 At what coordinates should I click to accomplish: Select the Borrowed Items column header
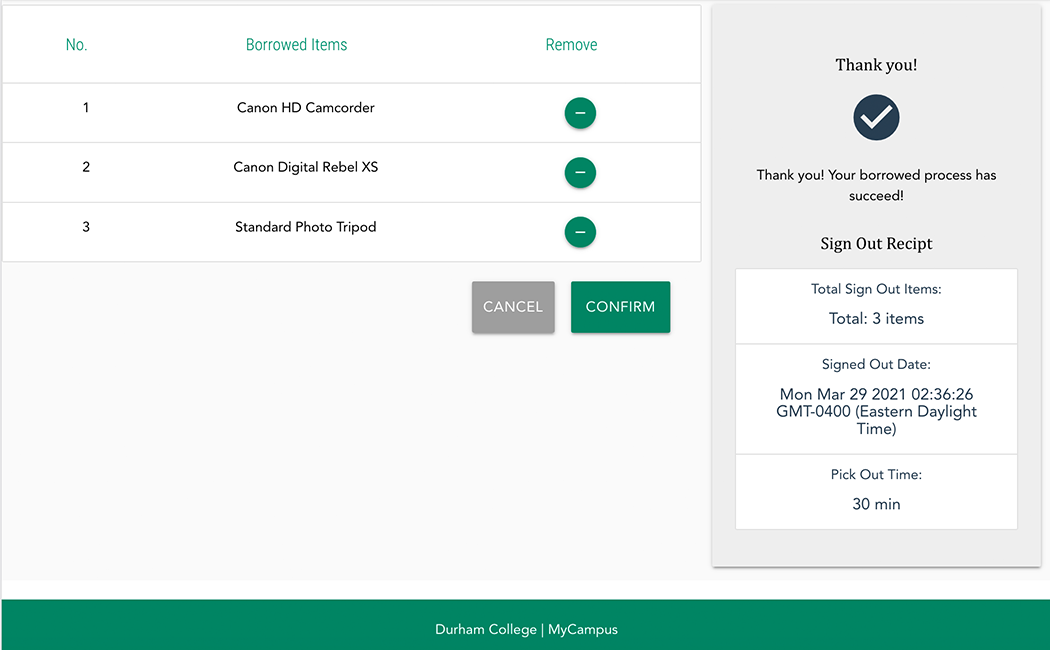296,44
